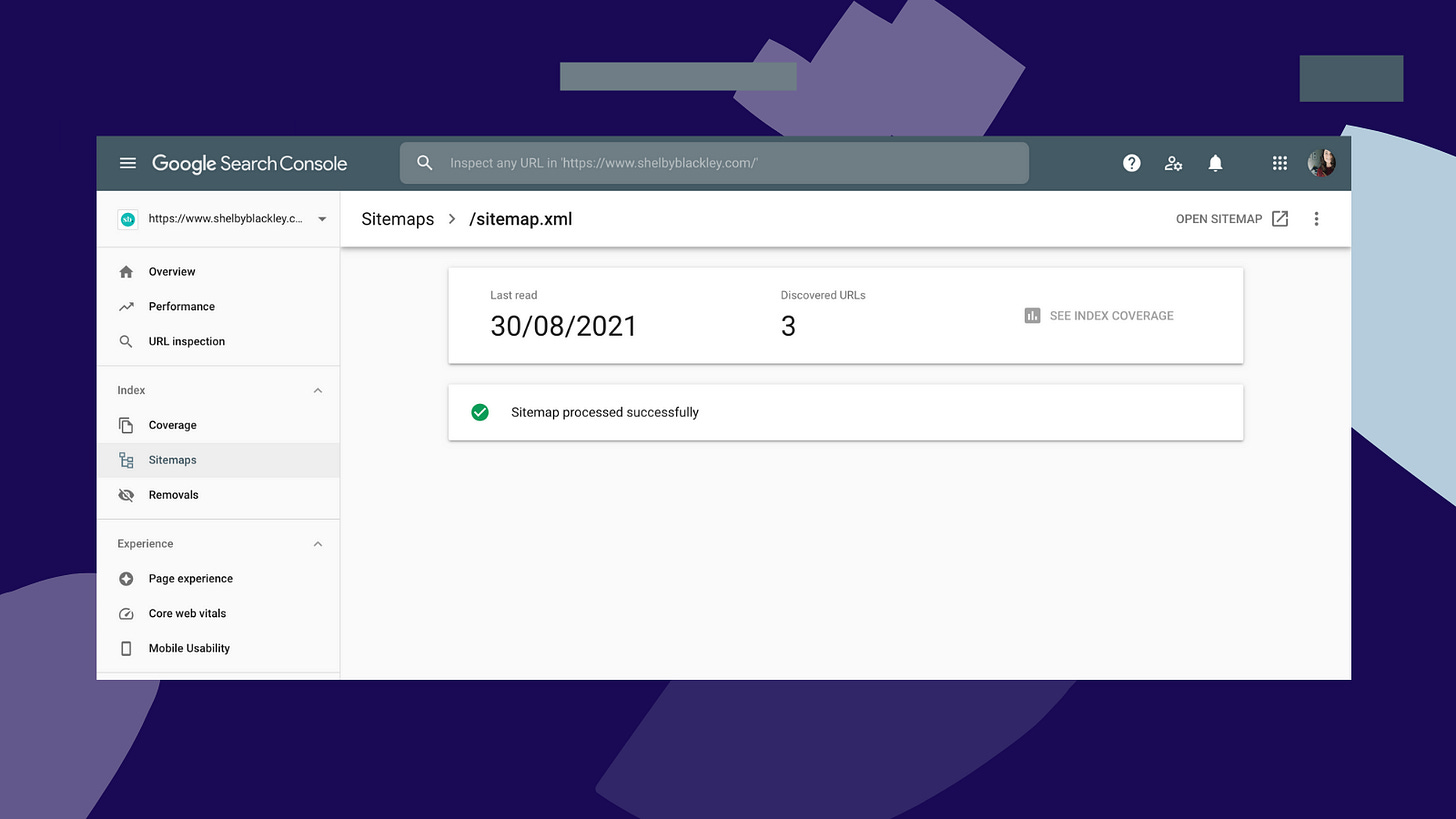This screenshot has height=819, width=1456.
Task: Click the Experience section label
Action: tap(145, 544)
